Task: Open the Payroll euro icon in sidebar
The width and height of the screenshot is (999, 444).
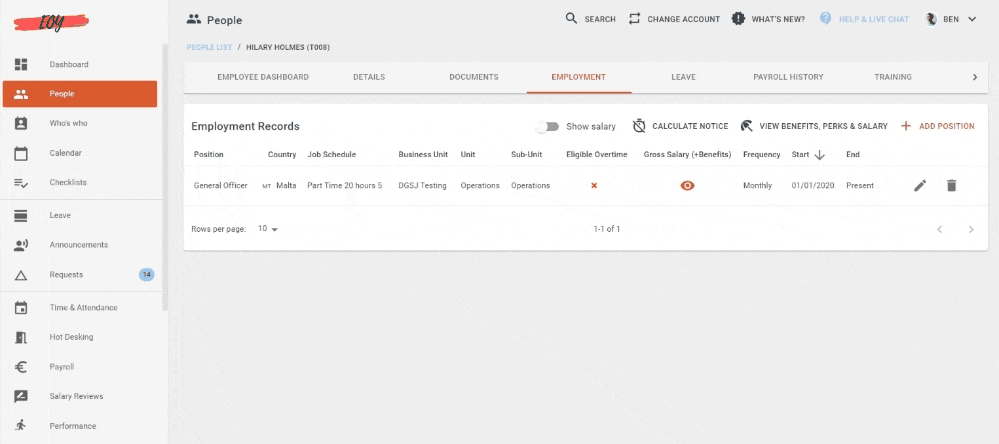Action: click(21, 367)
